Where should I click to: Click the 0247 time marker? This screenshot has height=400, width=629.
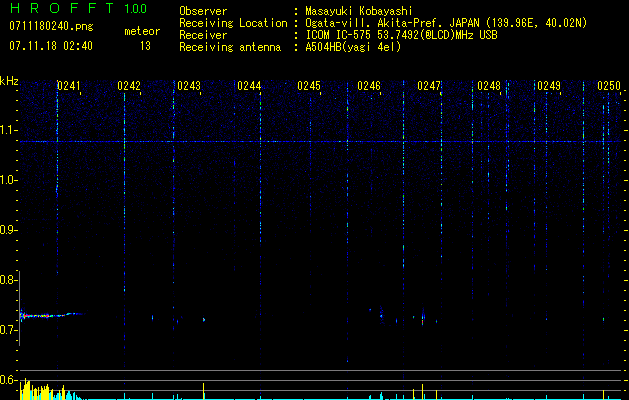click(x=429, y=86)
